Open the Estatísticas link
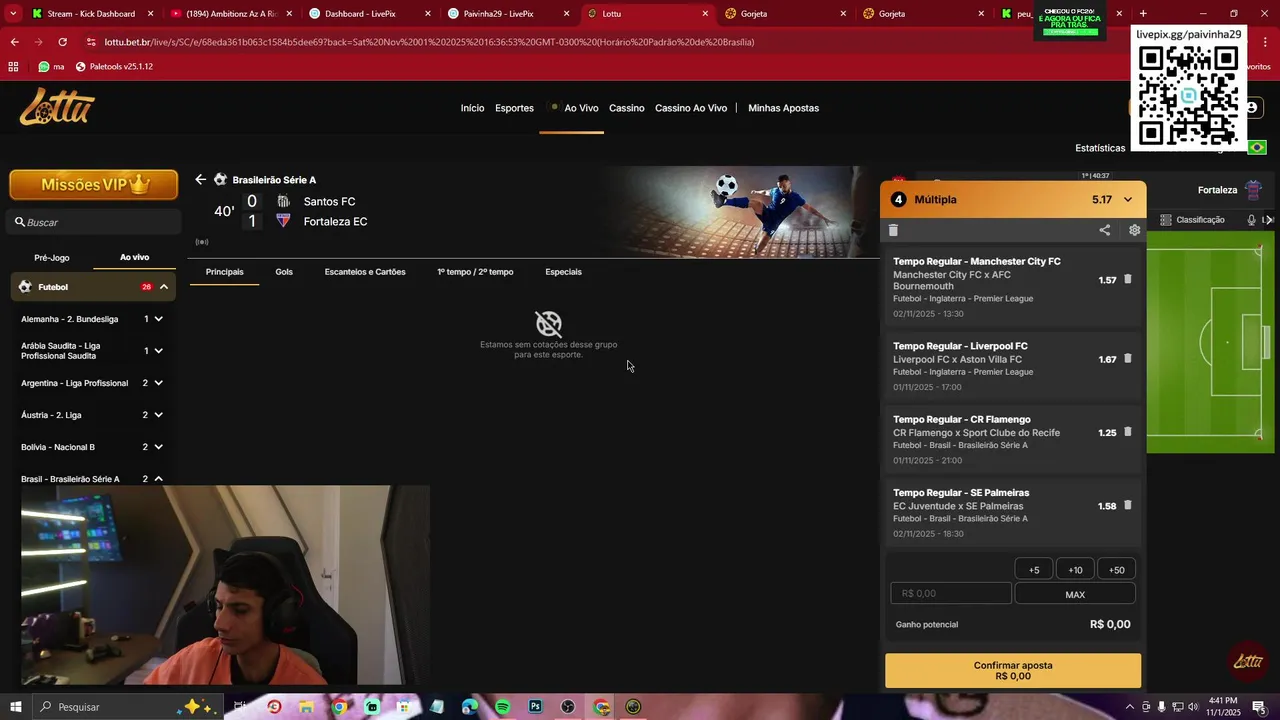 click(1100, 148)
